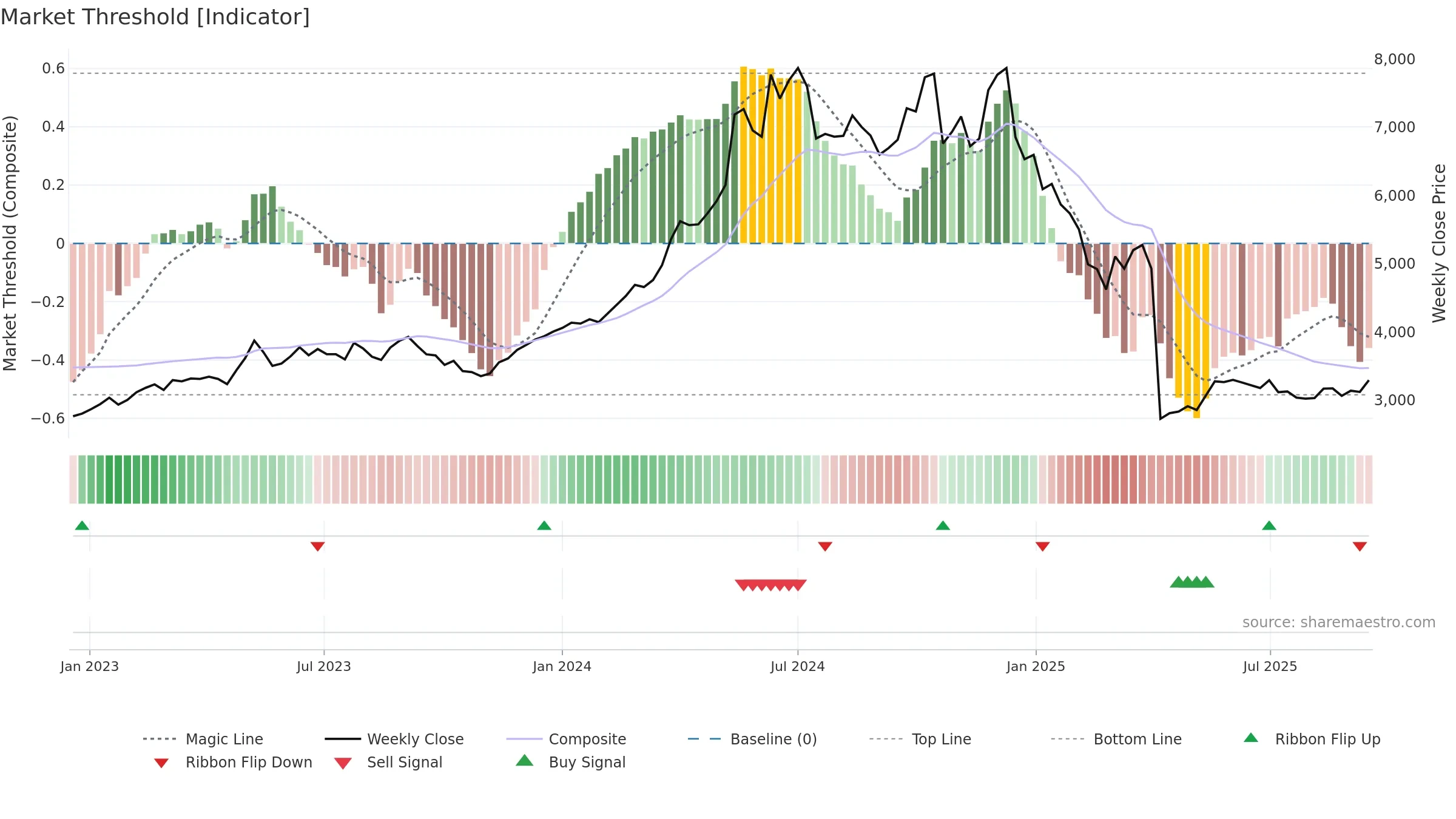
Task: Click the Jul 2024 x-axis label
Action: tap(798, 666)
